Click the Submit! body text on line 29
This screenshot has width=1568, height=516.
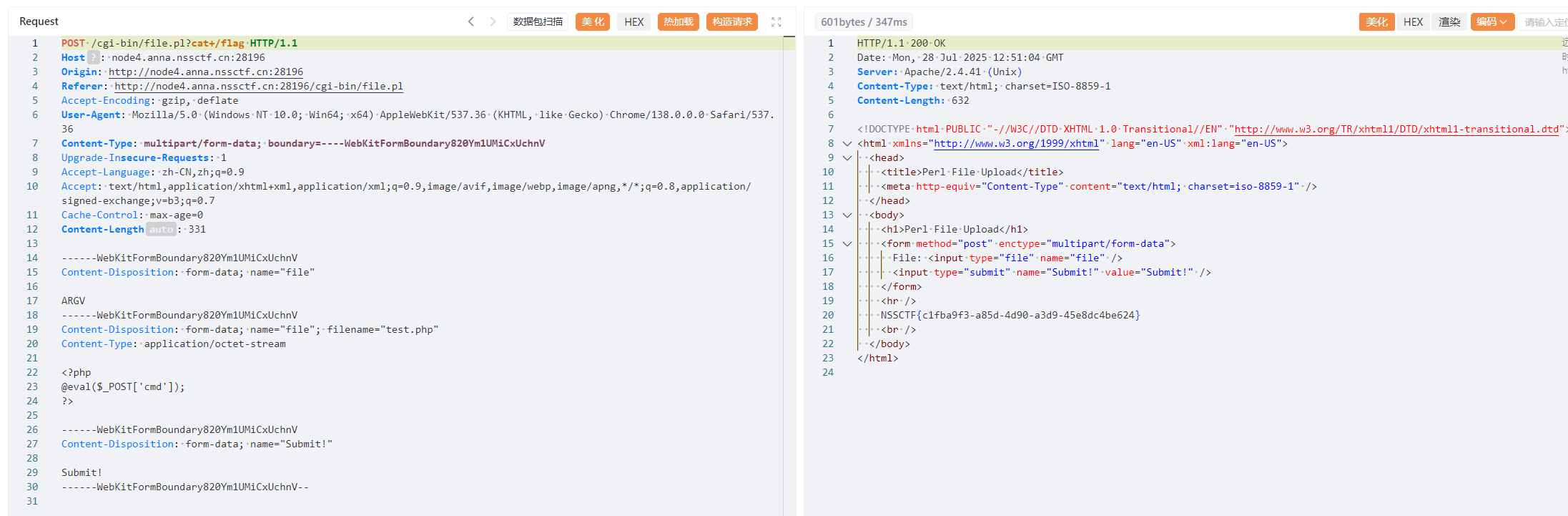pyautogui.click(x=82, y=472)
